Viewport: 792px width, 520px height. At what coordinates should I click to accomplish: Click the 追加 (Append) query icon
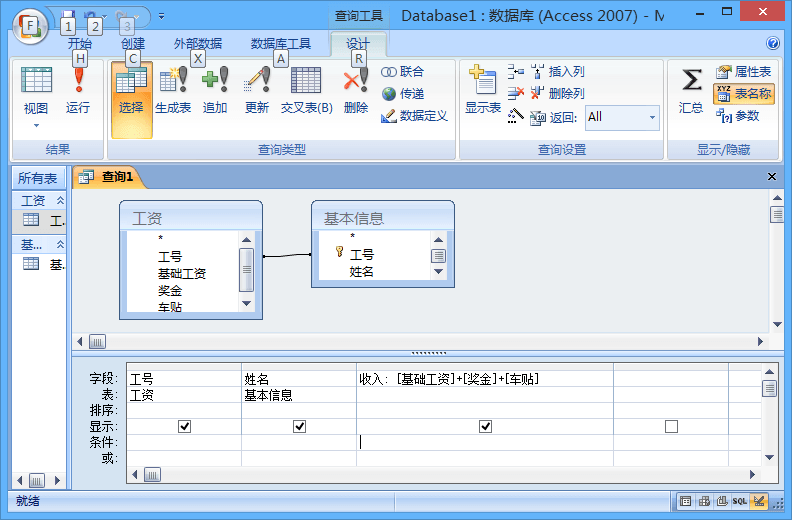tap(215, 91)
